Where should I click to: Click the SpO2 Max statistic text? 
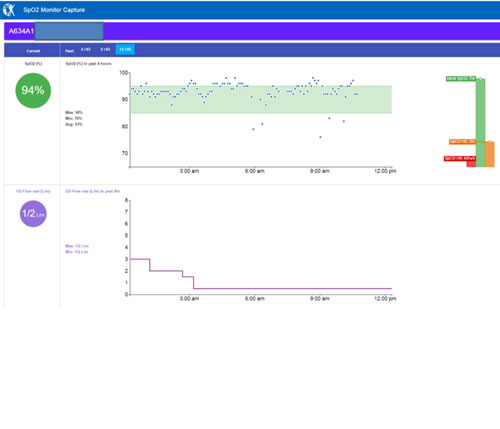tap(74, 113)
